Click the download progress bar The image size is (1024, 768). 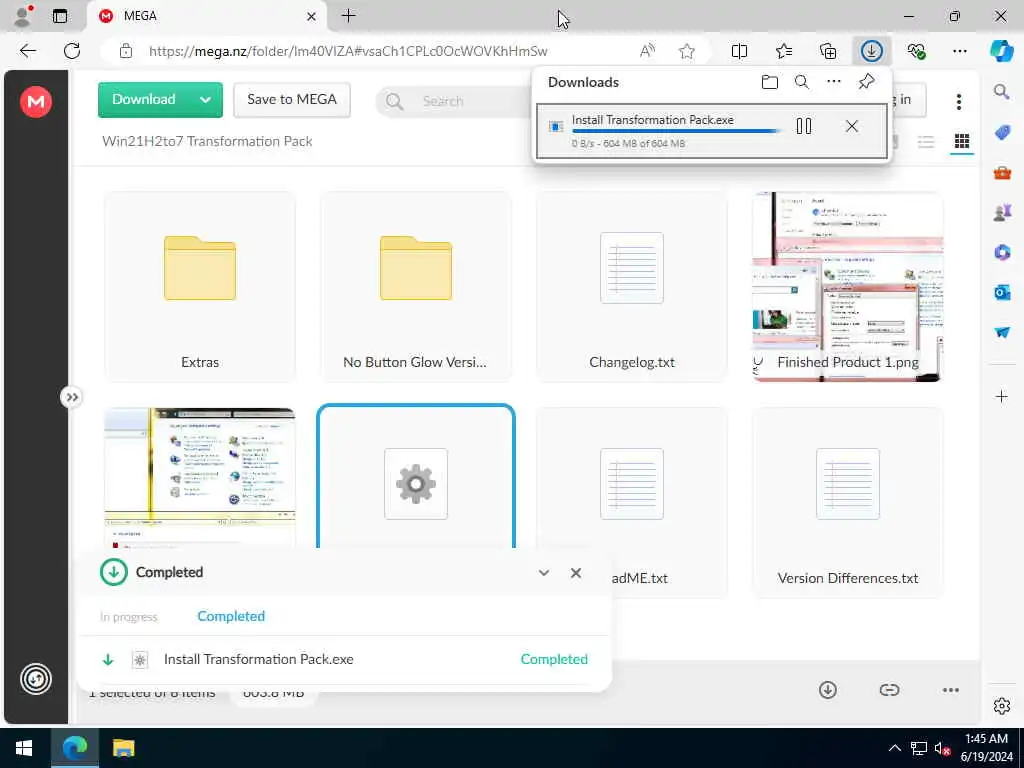(676, 131)
